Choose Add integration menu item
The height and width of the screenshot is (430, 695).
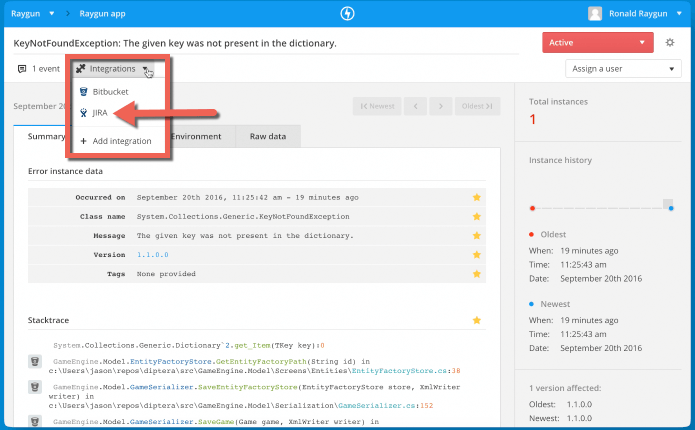pos(118,141)
